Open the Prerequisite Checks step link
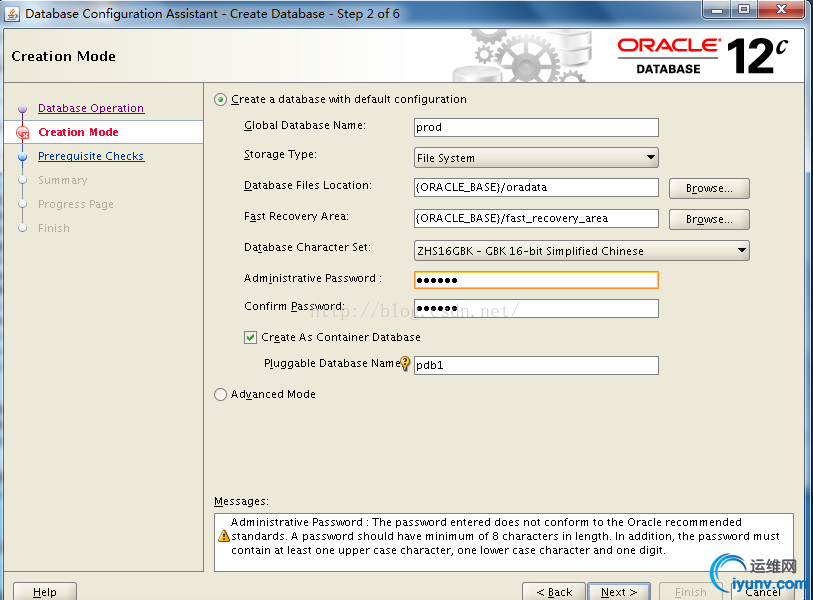Image resolution: width=813 pixels, height=600 pixels. (91, 156)
